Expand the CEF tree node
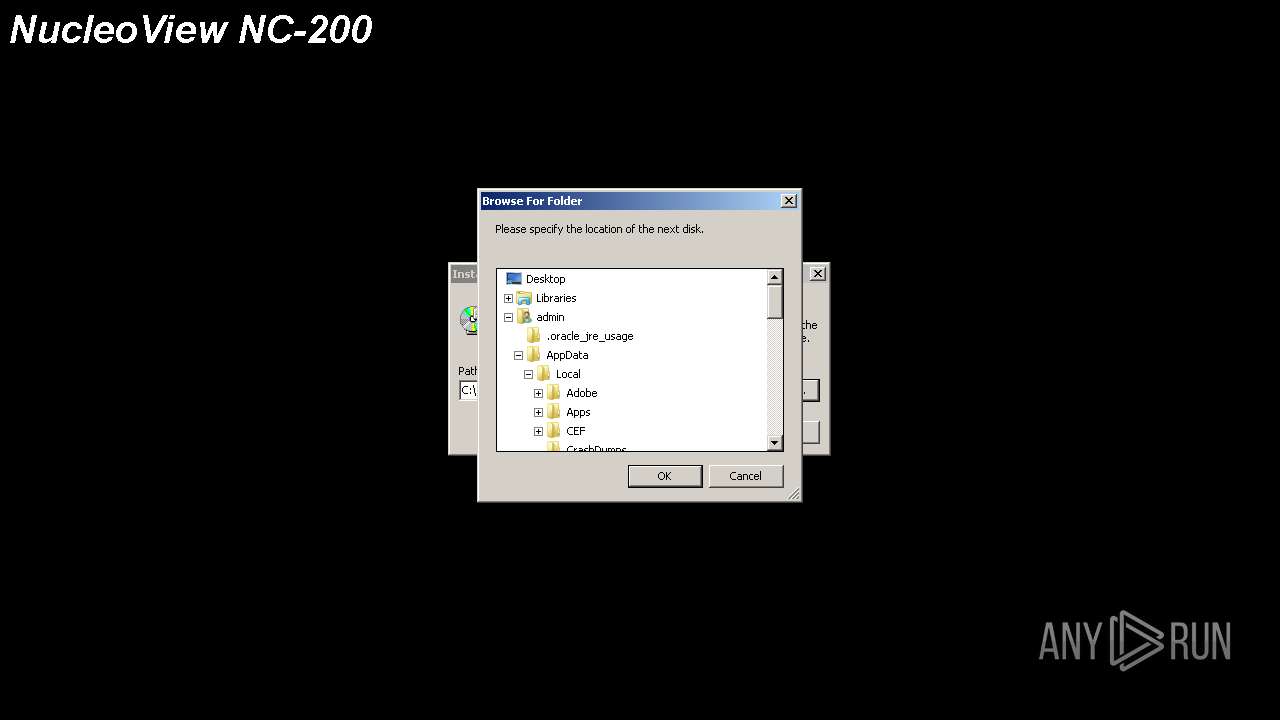Image resolution: width=1280 pixels, height=720 pixels. (538, 431)
